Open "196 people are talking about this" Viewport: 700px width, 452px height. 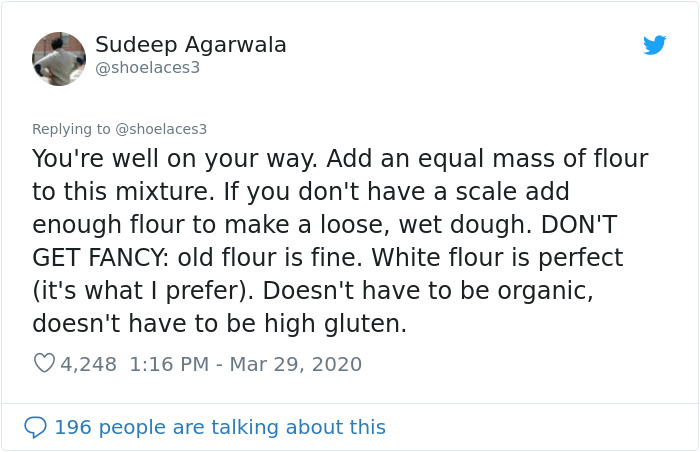pyautogui.click(x=219, y=427)
